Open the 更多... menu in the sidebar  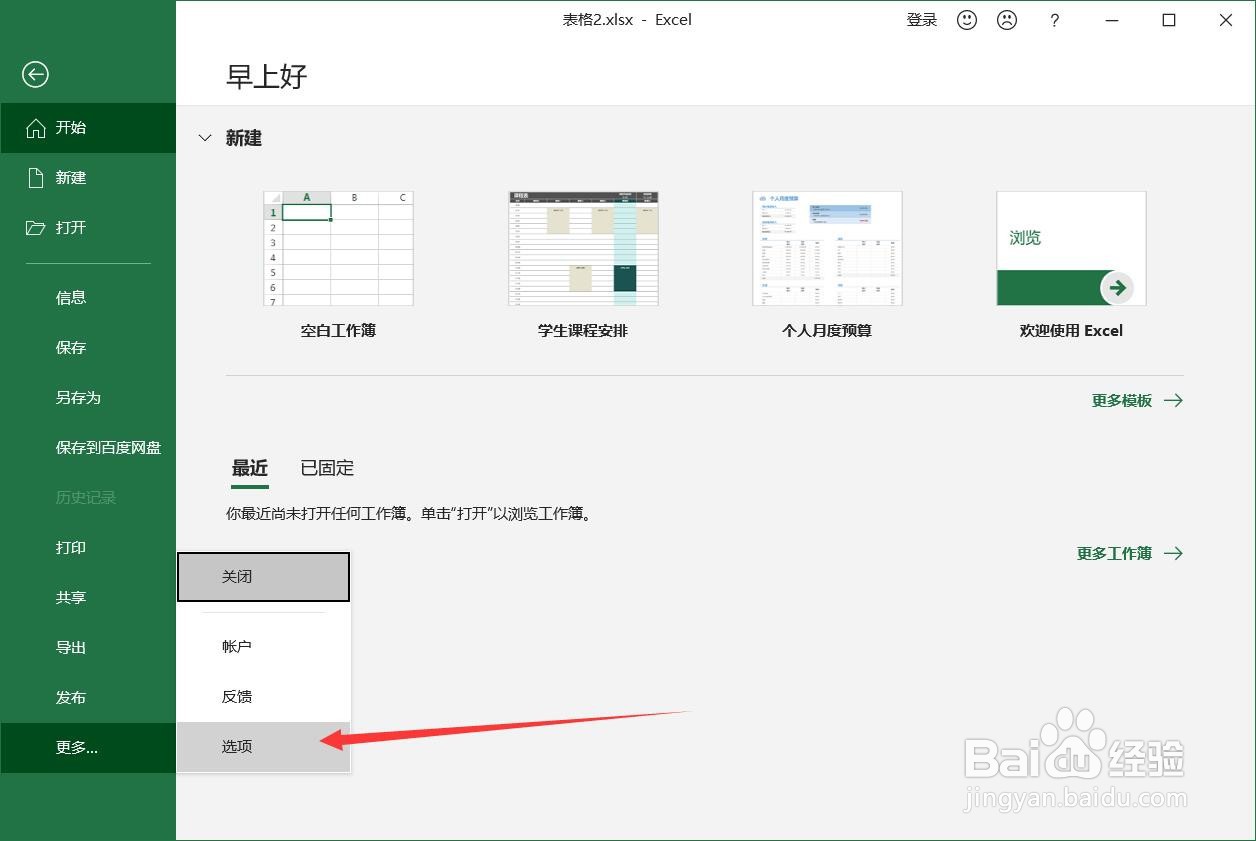[88, 748]
